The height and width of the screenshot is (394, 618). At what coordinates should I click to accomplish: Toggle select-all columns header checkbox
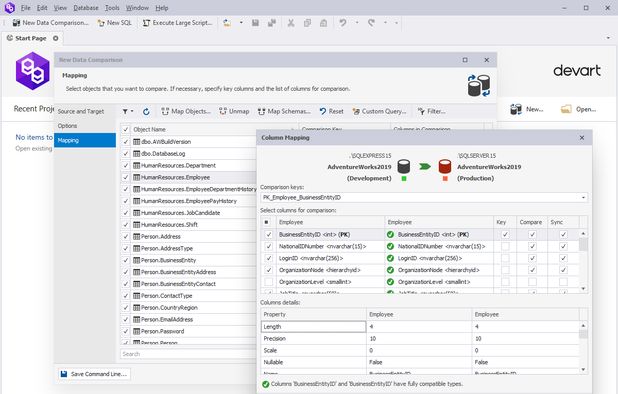267,222
